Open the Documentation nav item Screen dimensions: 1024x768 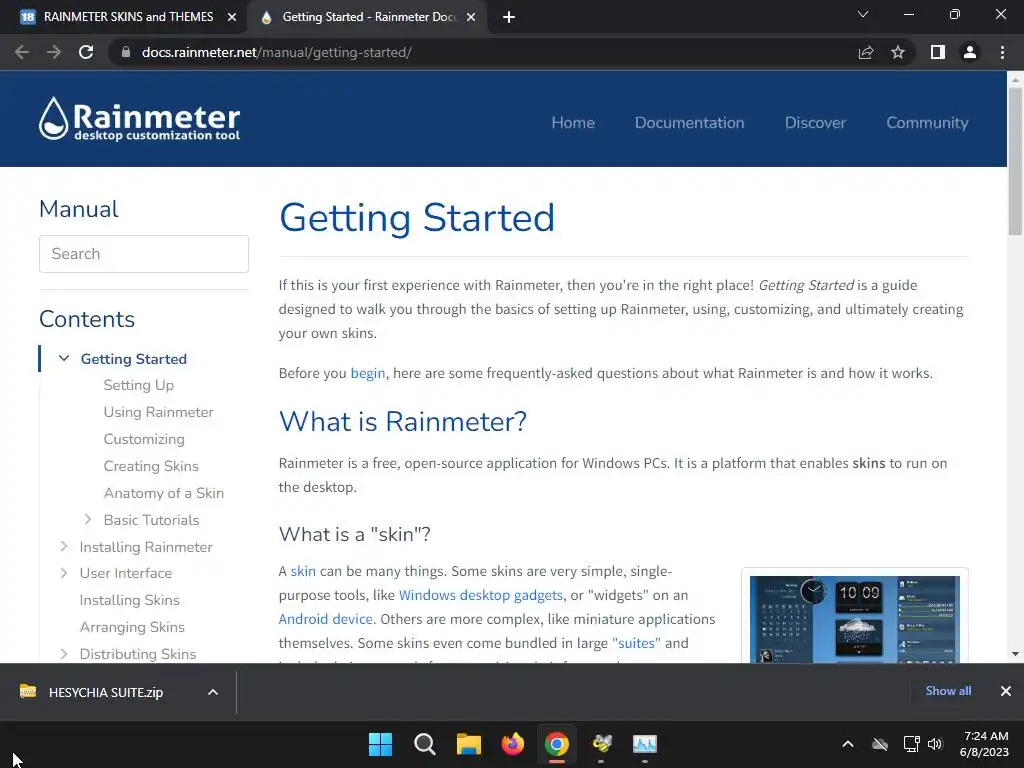[690, 123]
